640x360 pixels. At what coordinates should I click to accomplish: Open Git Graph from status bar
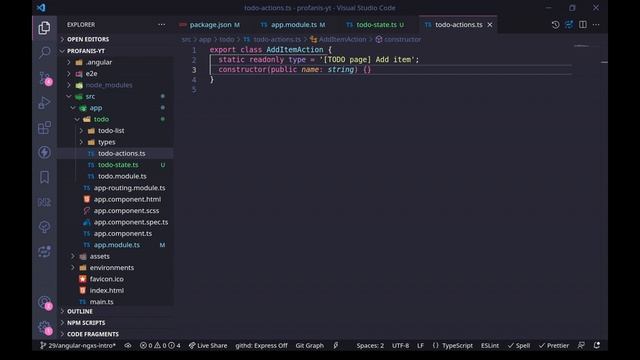[x=309, y=345]
